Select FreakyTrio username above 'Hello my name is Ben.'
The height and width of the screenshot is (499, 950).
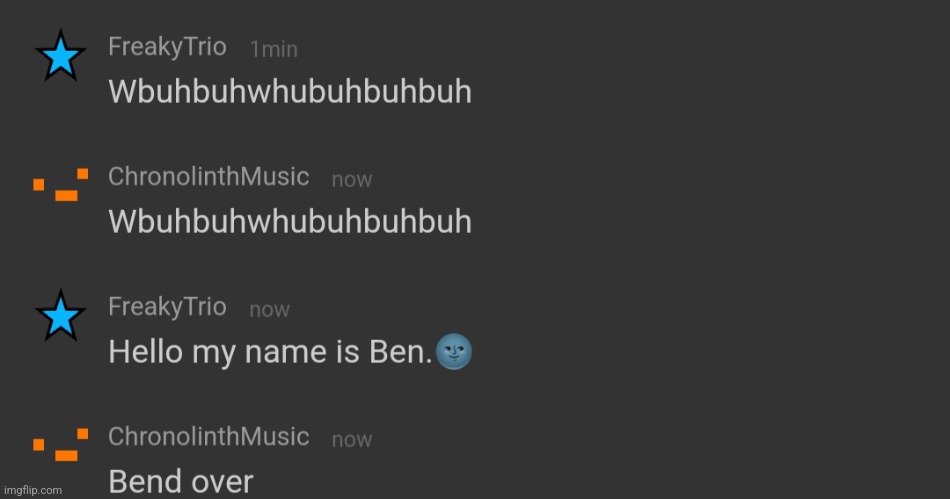click(x=167, y=307)
